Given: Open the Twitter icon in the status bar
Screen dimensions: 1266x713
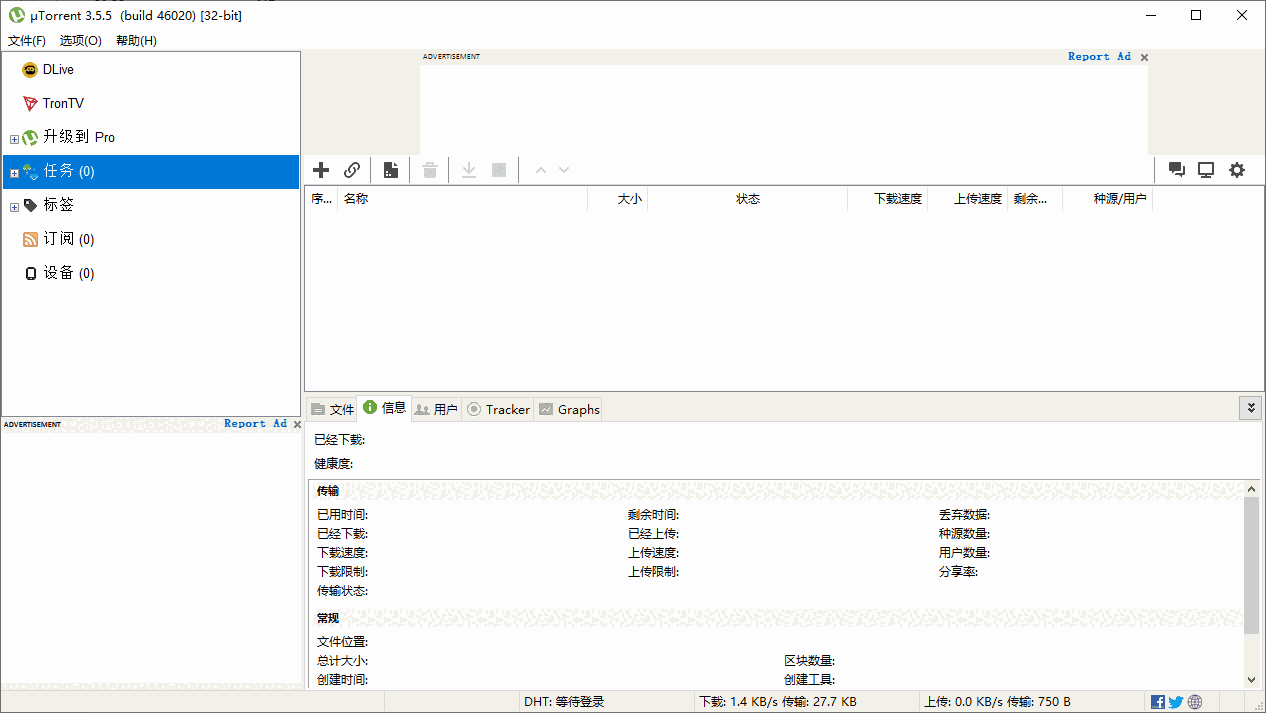Looking at the screenshot, I should (x=1176, y=701).
